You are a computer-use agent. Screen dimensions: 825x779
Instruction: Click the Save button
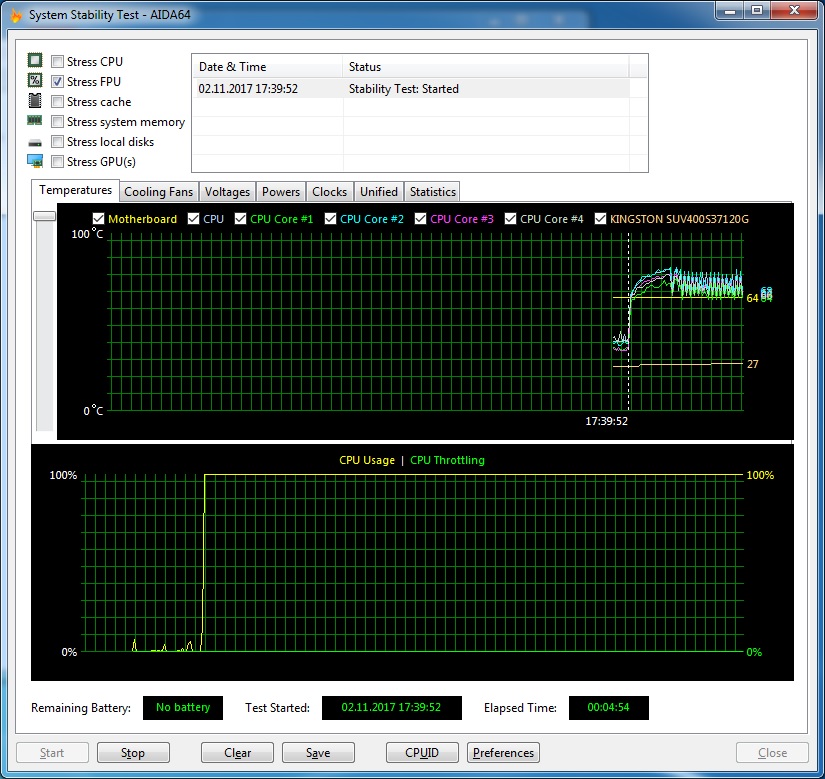318,753
